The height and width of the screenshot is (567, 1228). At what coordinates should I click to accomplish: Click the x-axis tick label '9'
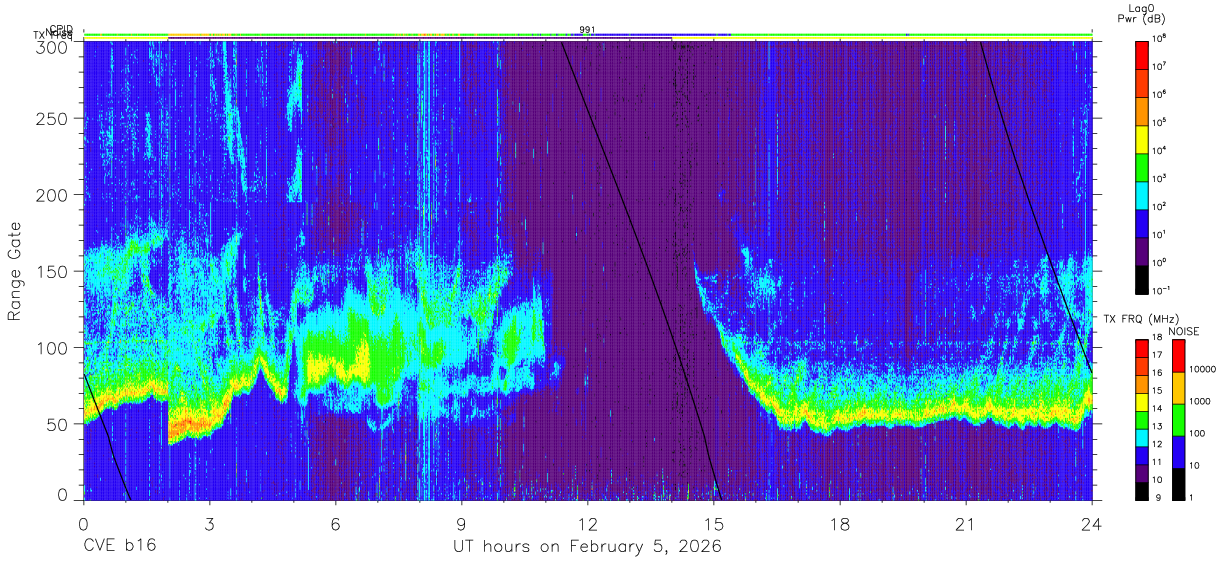point(461,524)
